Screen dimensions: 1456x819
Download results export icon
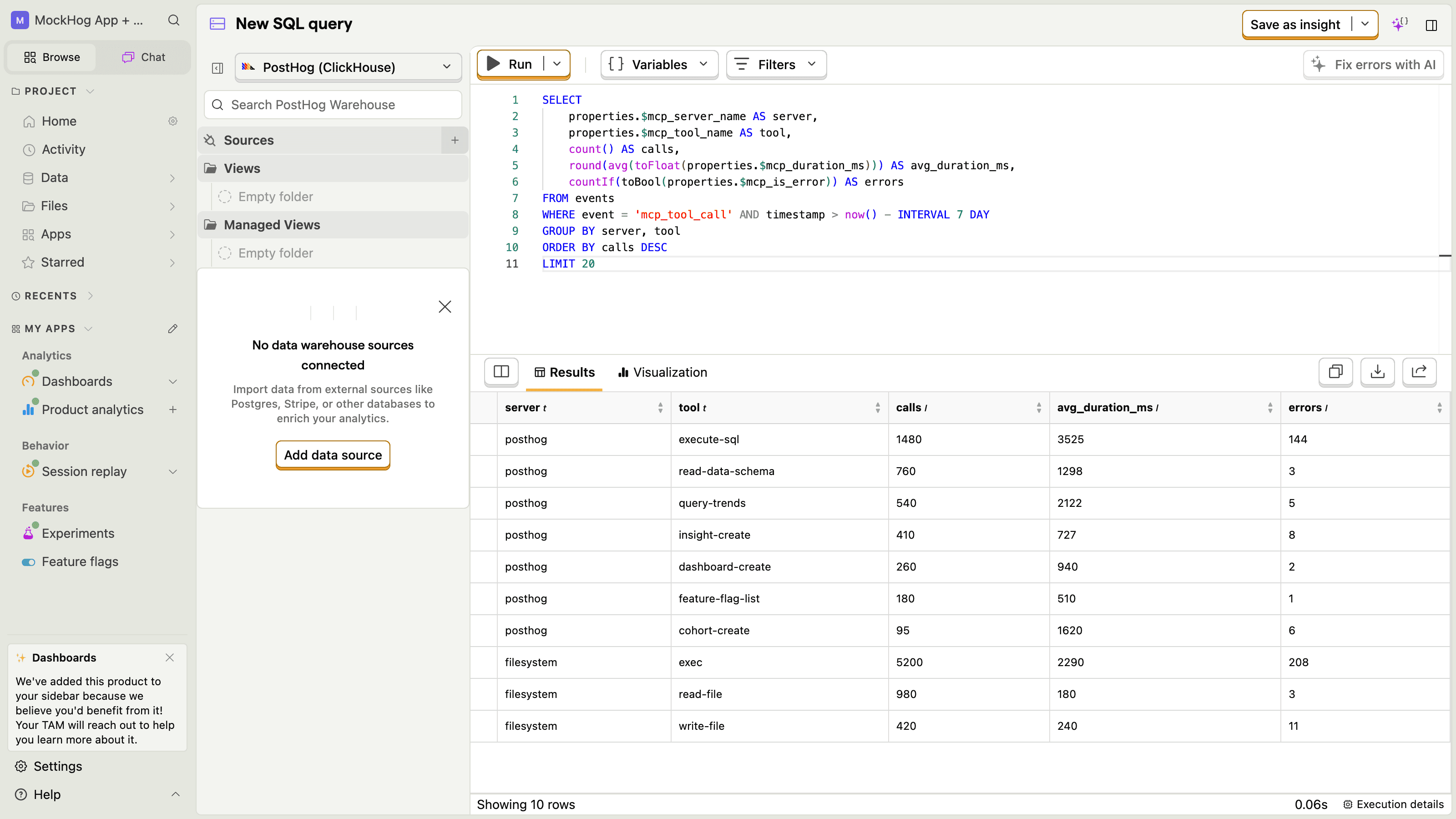pyautogui.click(x=1377, y=371)
